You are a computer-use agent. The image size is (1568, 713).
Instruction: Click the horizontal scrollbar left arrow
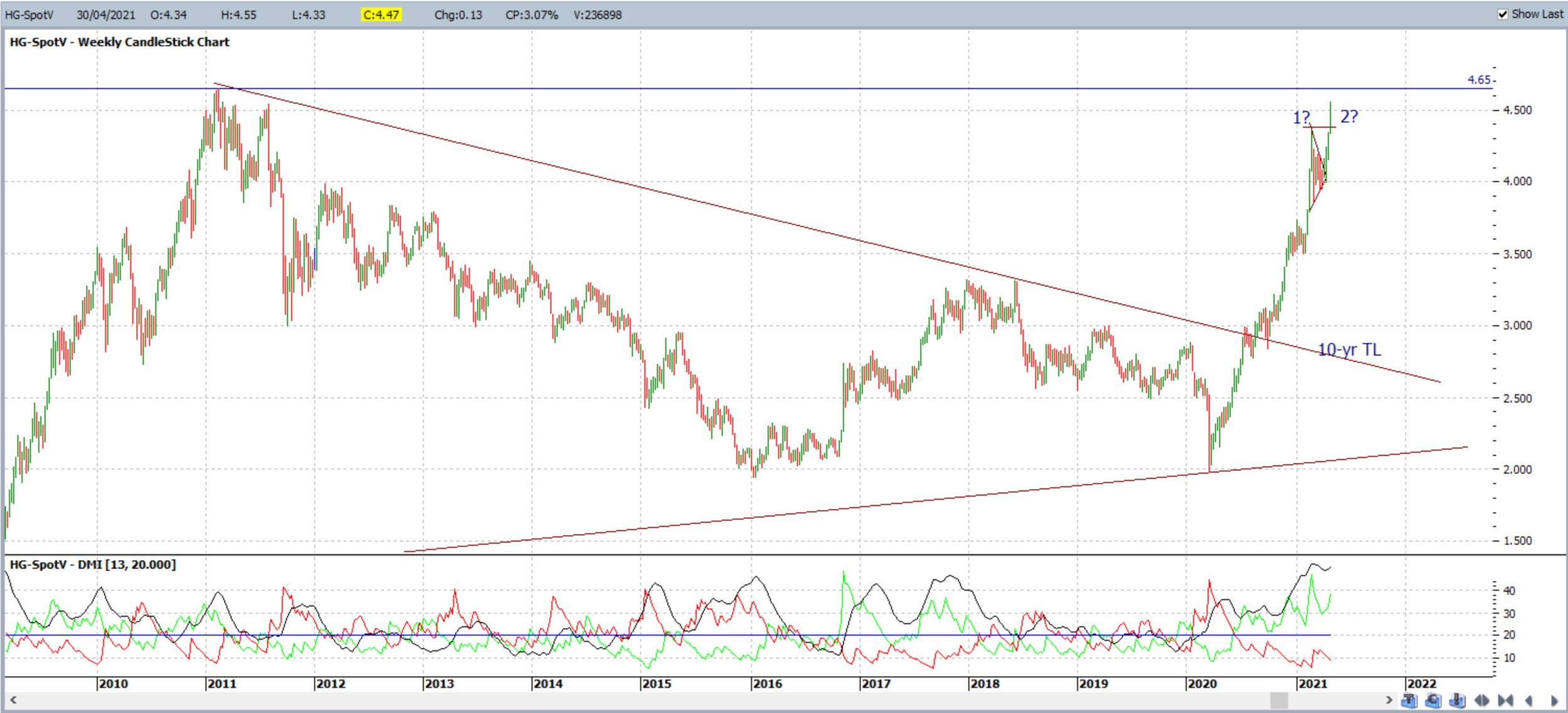pos(13,700)
